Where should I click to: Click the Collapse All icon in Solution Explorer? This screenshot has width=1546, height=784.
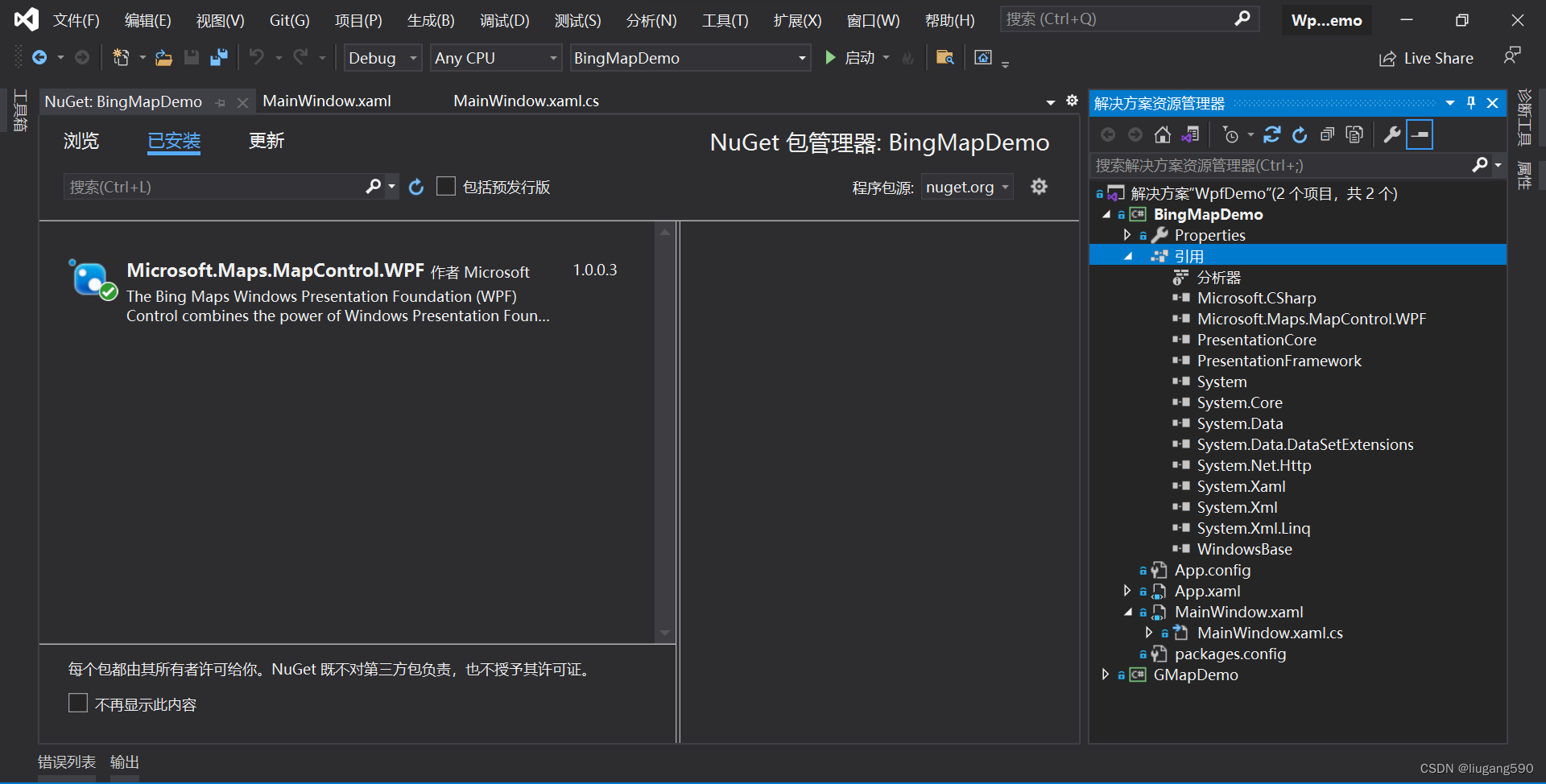1327,134
